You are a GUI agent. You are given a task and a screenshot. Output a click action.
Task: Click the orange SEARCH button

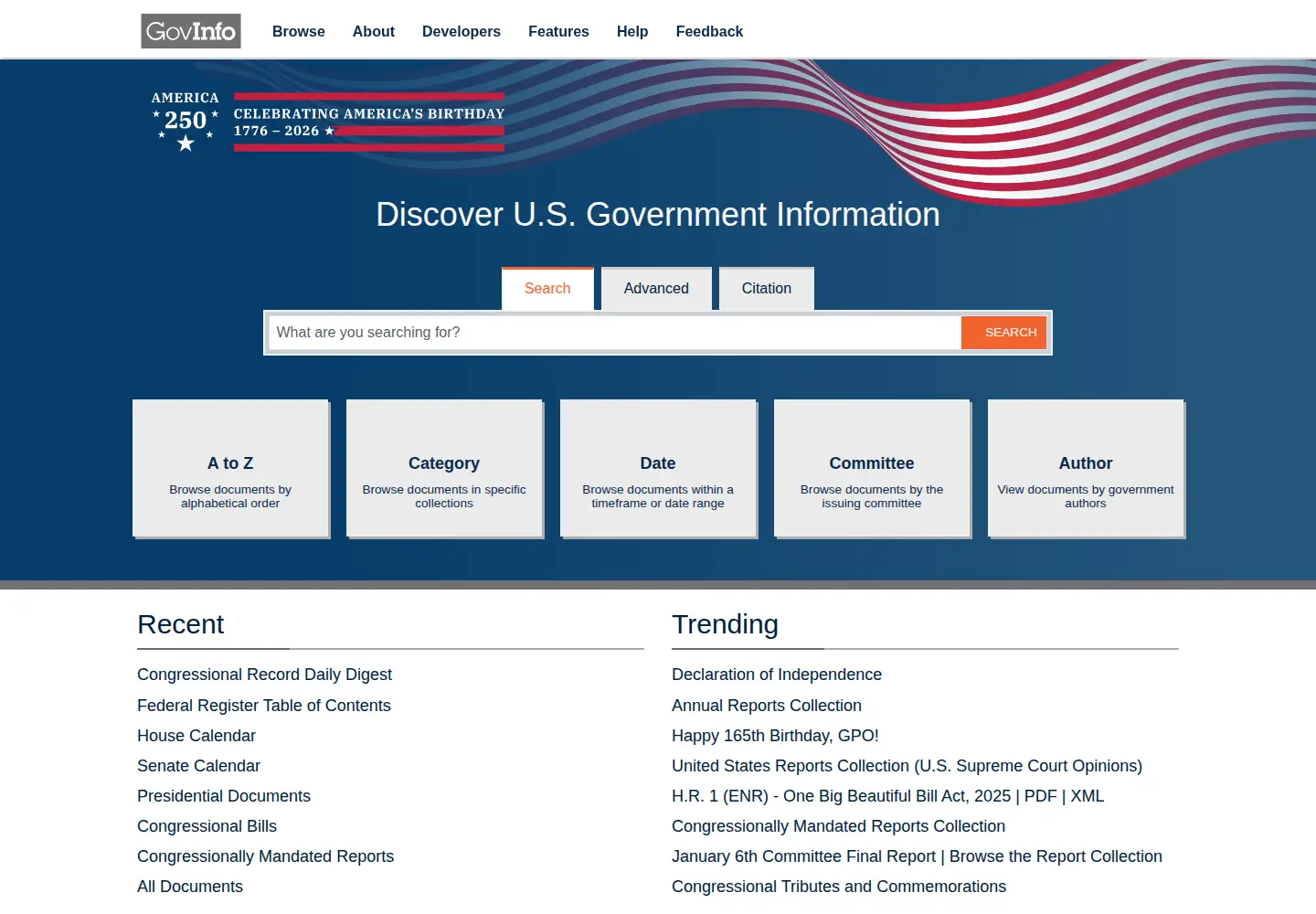[x=1003, y=333]
